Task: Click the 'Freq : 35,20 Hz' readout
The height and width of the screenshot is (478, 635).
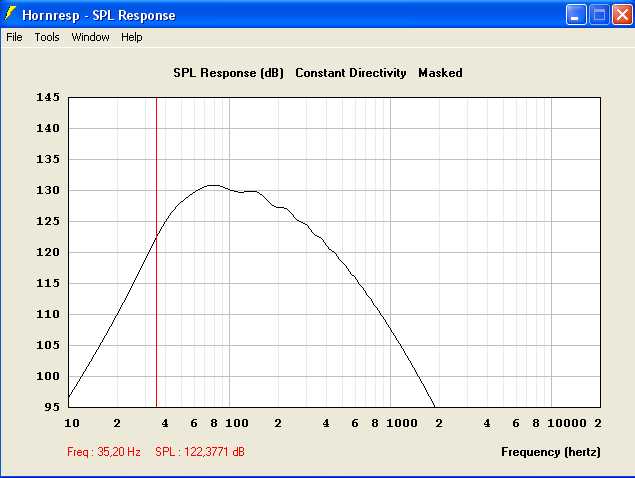Action: pyautogui.click(x=104, y=452)
